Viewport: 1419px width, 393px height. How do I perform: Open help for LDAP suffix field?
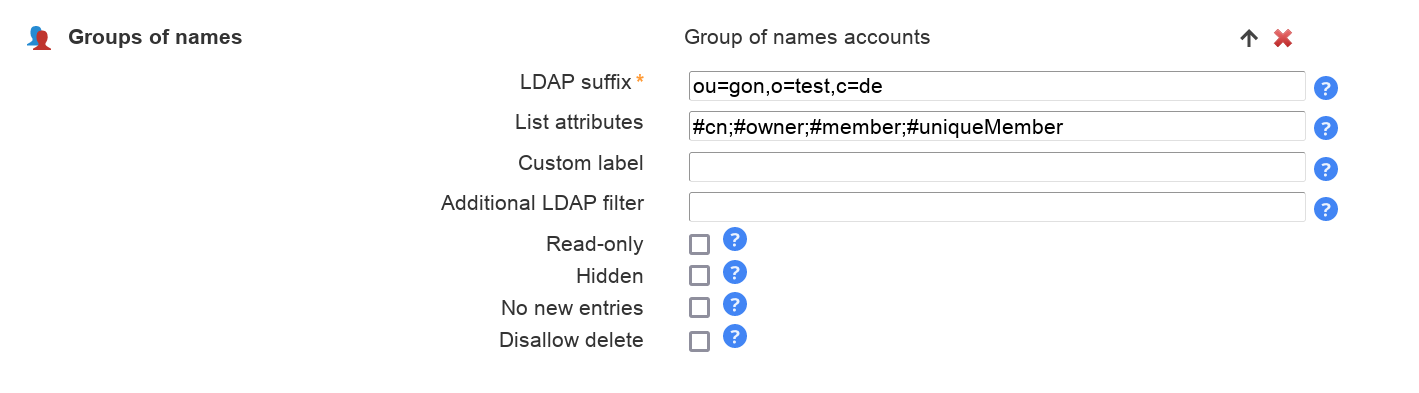coord(1326,88)
